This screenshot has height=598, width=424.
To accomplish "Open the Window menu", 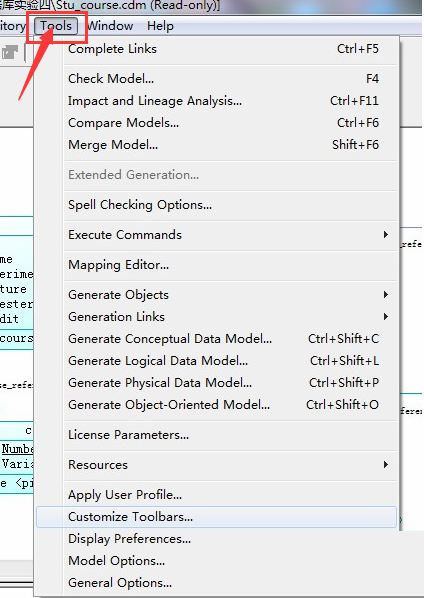I will [110, 26].
